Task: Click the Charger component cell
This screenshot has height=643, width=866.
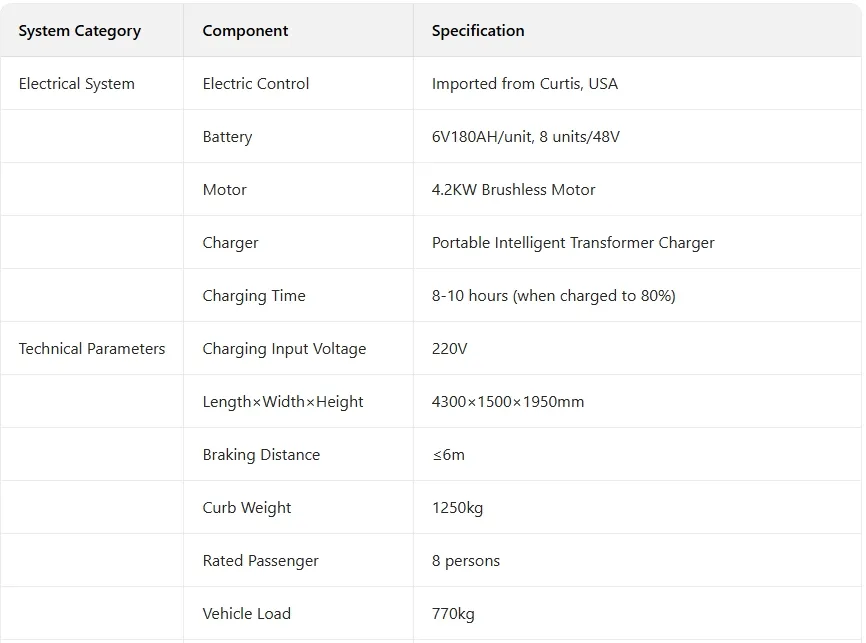Action: 230,243
